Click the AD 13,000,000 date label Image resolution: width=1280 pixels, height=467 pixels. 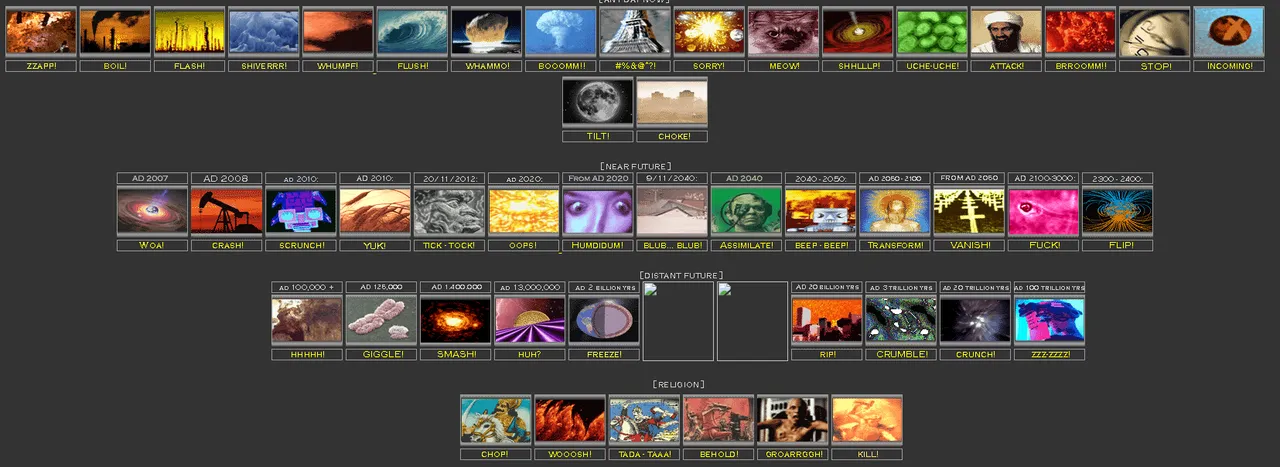click(529, 287)
